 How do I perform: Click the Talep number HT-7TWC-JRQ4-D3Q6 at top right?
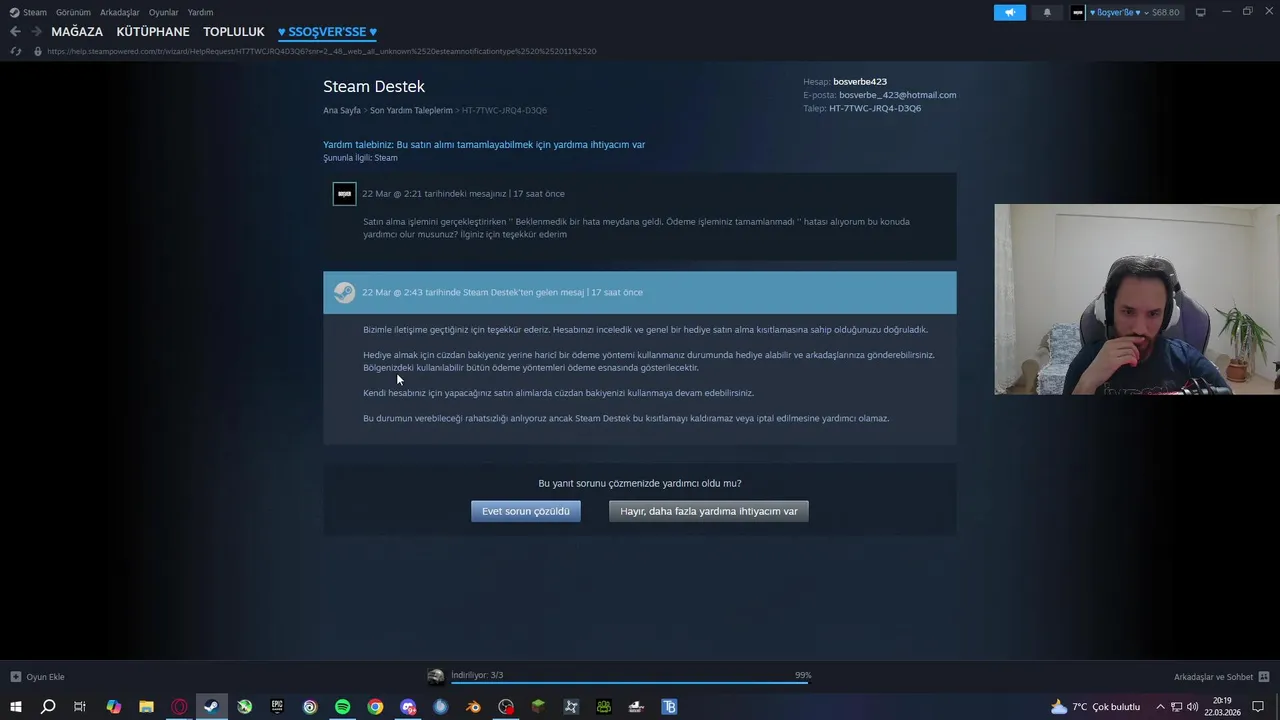click(x=875, y=108)
